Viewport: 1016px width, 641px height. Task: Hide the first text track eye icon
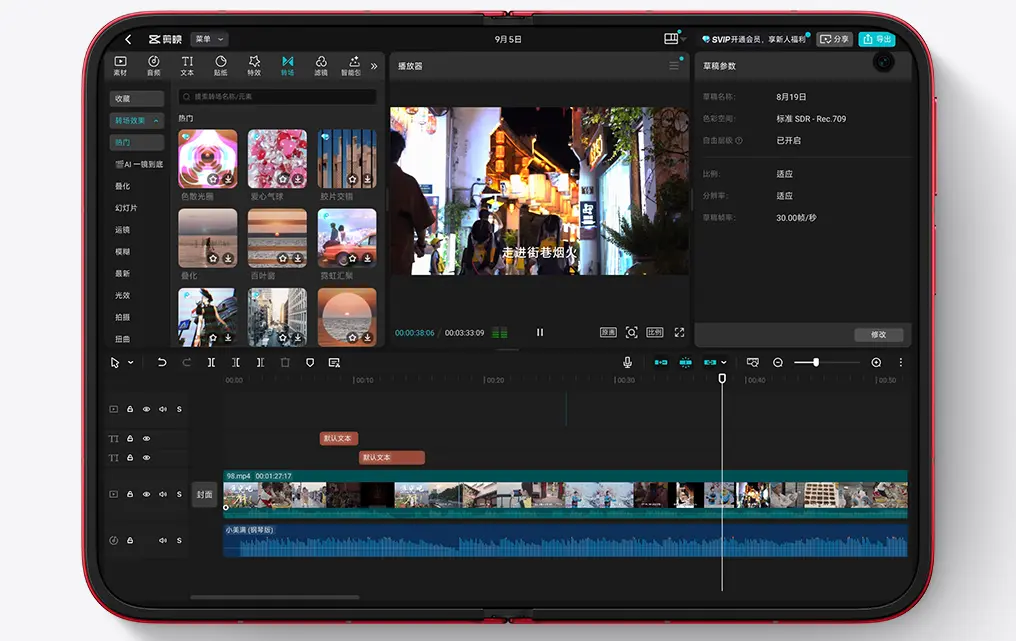146,439
